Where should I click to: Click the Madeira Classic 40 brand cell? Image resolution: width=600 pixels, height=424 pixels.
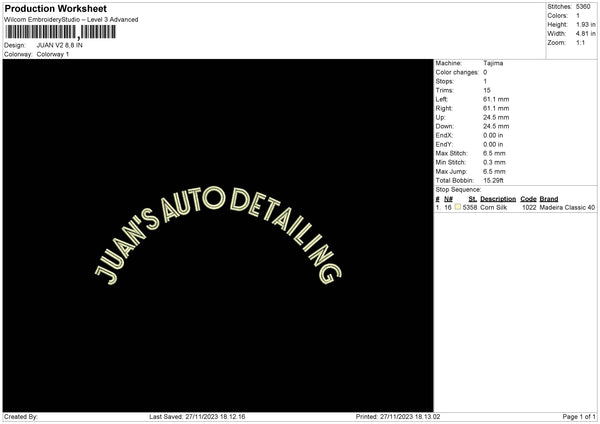567,207
